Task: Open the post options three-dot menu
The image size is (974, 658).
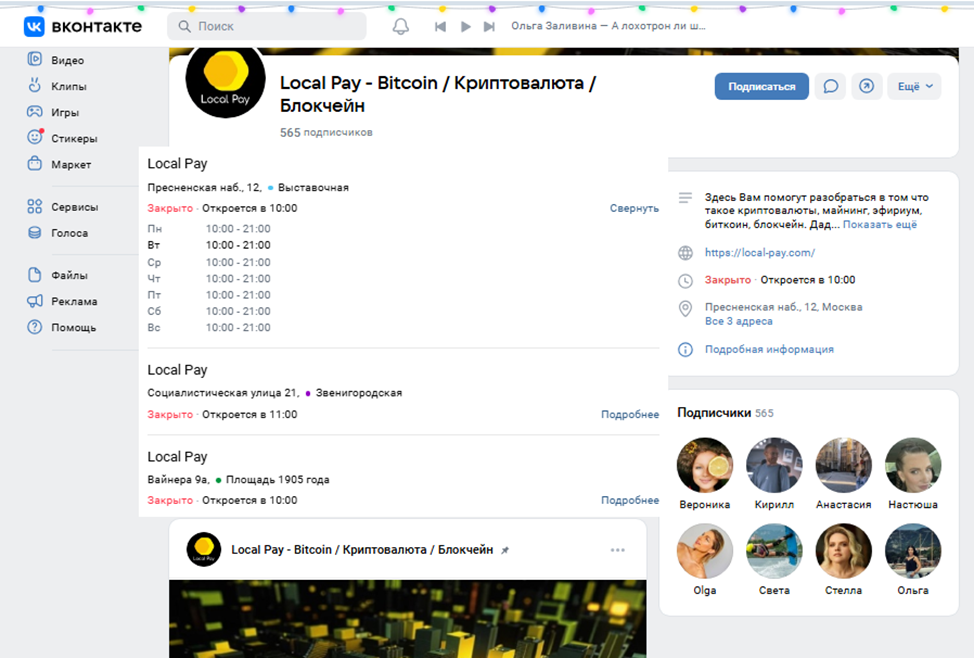Action: 617,550
